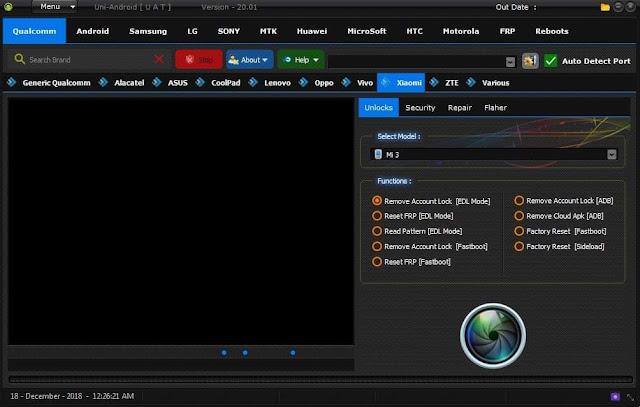The image size is (640, 407).
Task: Open the Reboots tab
Action: coord(552,31)
